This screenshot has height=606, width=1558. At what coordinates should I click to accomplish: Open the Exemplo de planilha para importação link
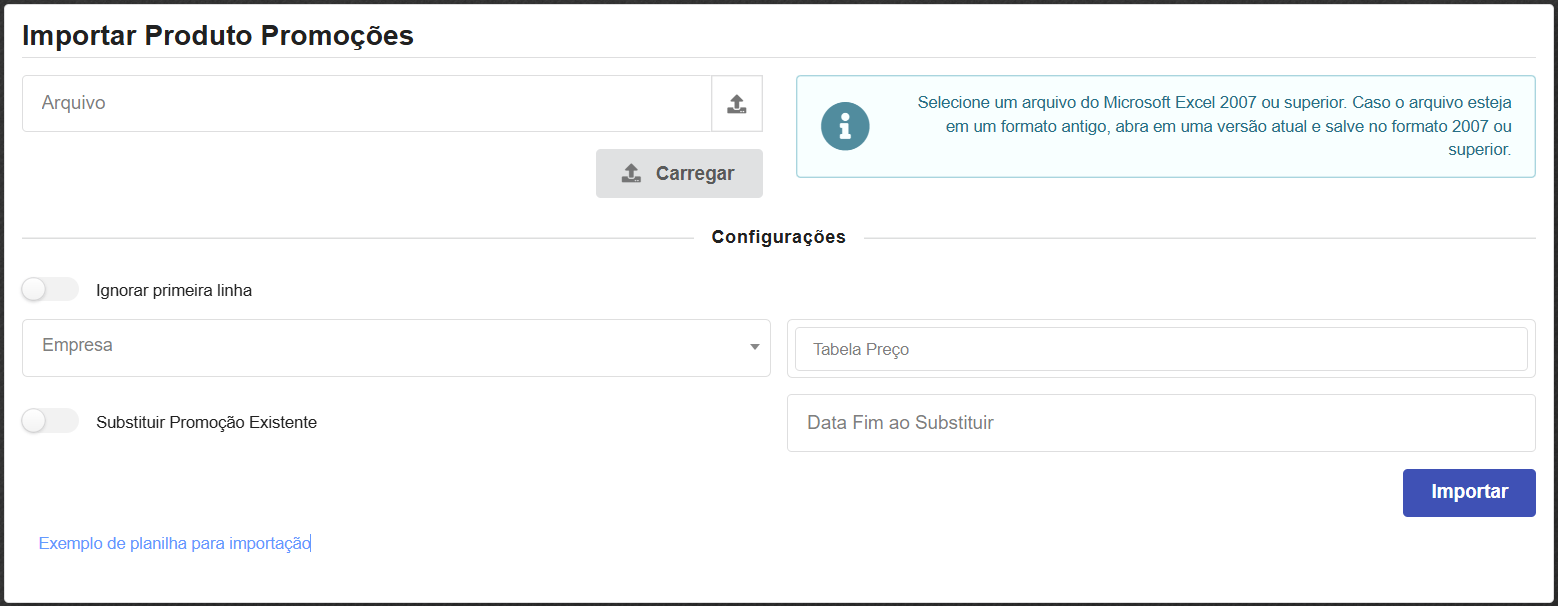pos(174,543)
